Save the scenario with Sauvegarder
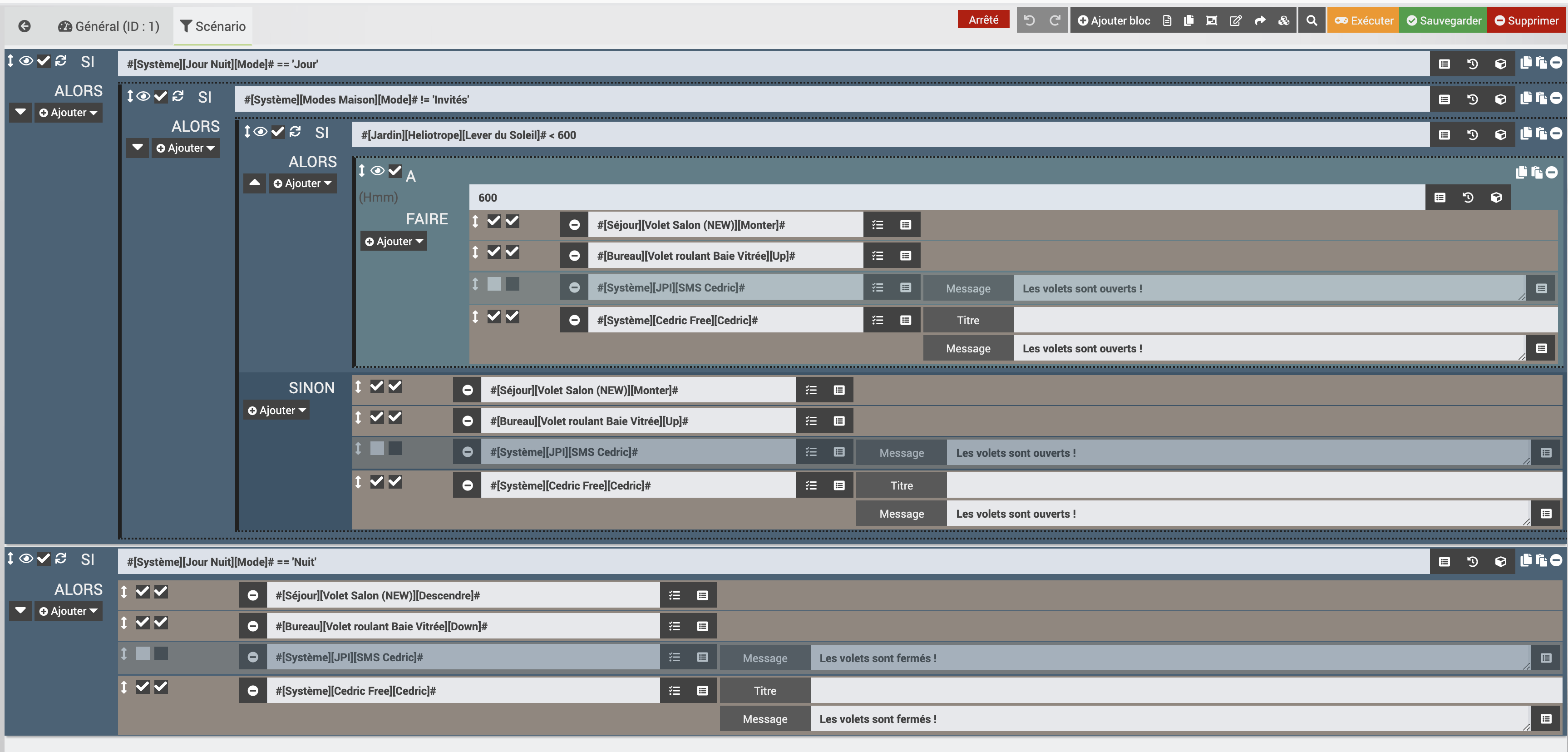1568x752 pixels. click(1443, 21)
